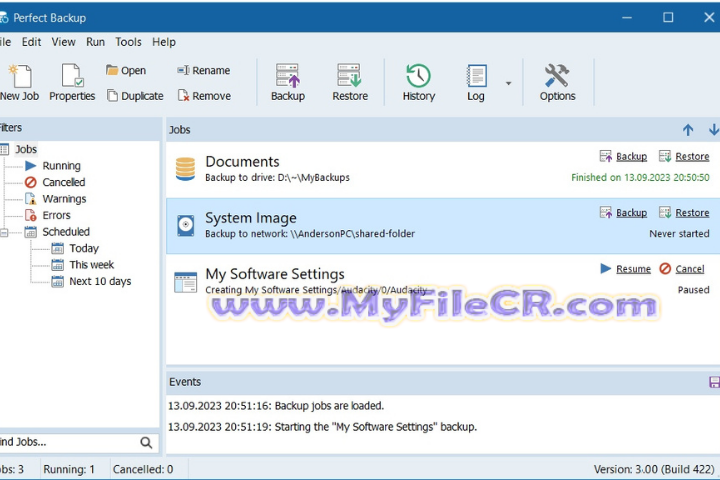Image resolution: width=720 pixels, height=480 pixels.
Task: Click the Paused status text
Action: coord(693,290)
